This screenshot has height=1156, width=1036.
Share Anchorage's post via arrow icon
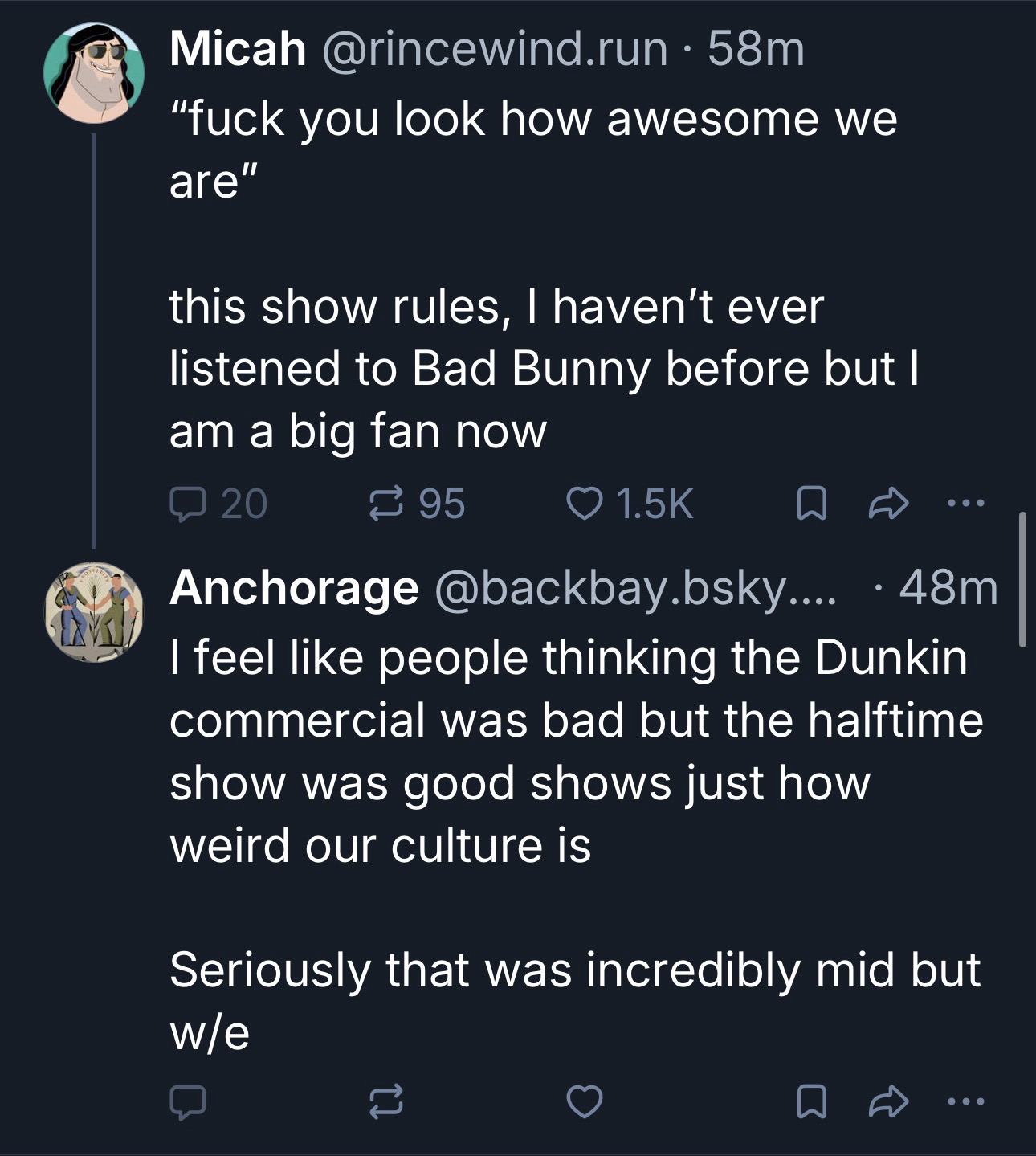[889, 1101]
